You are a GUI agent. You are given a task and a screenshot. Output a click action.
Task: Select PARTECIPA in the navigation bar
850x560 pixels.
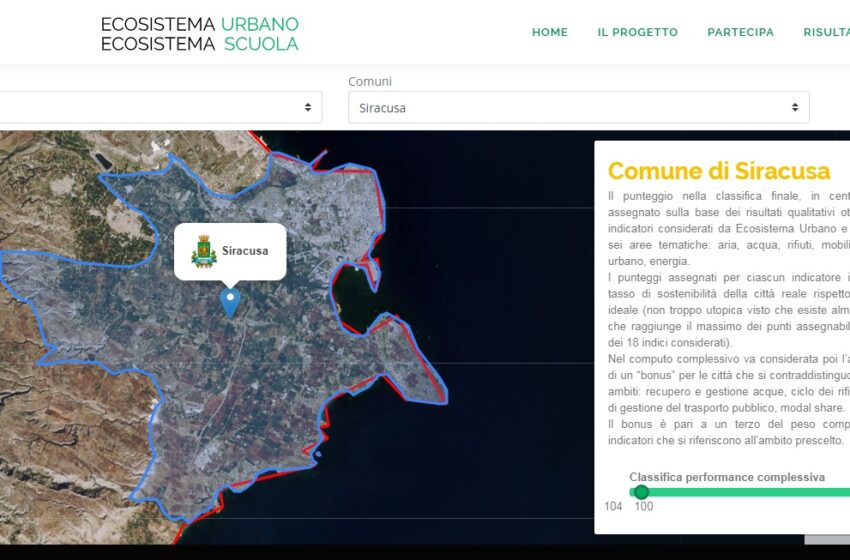pyautogui.click(x=740, y=32)
